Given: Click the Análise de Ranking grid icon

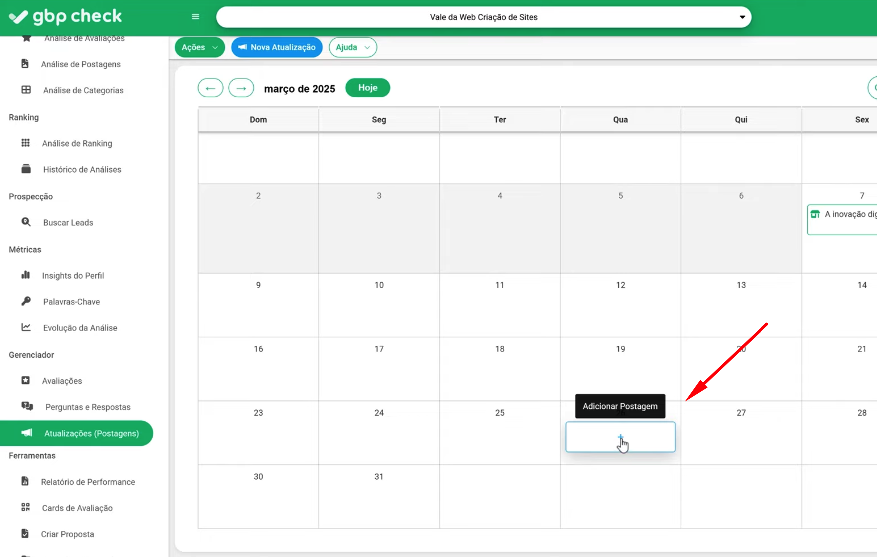Looking at the screenshot, I should [x=25, y=143].
